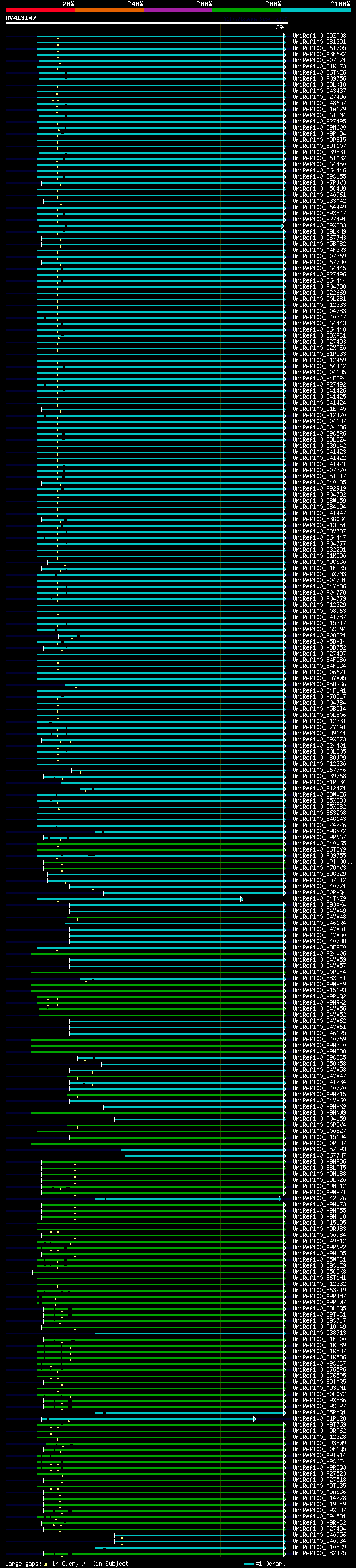Select hit UniRef100_B9RN67
Screen dimensions: 356x1568
click(x=319, y=838)
